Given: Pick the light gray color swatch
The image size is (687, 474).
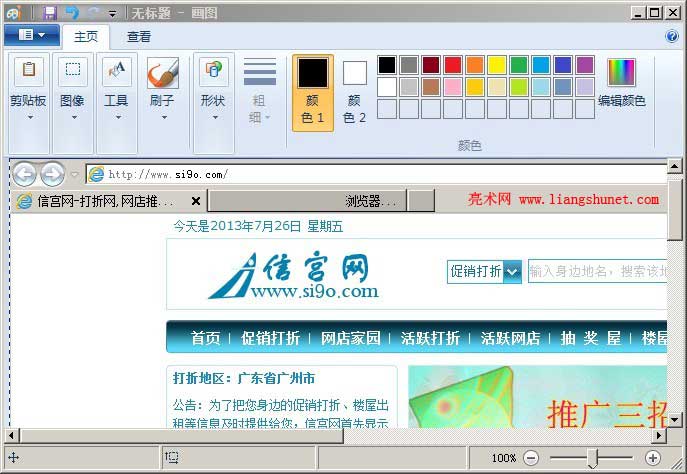Looking at the screenshot, I should (409, 87).
